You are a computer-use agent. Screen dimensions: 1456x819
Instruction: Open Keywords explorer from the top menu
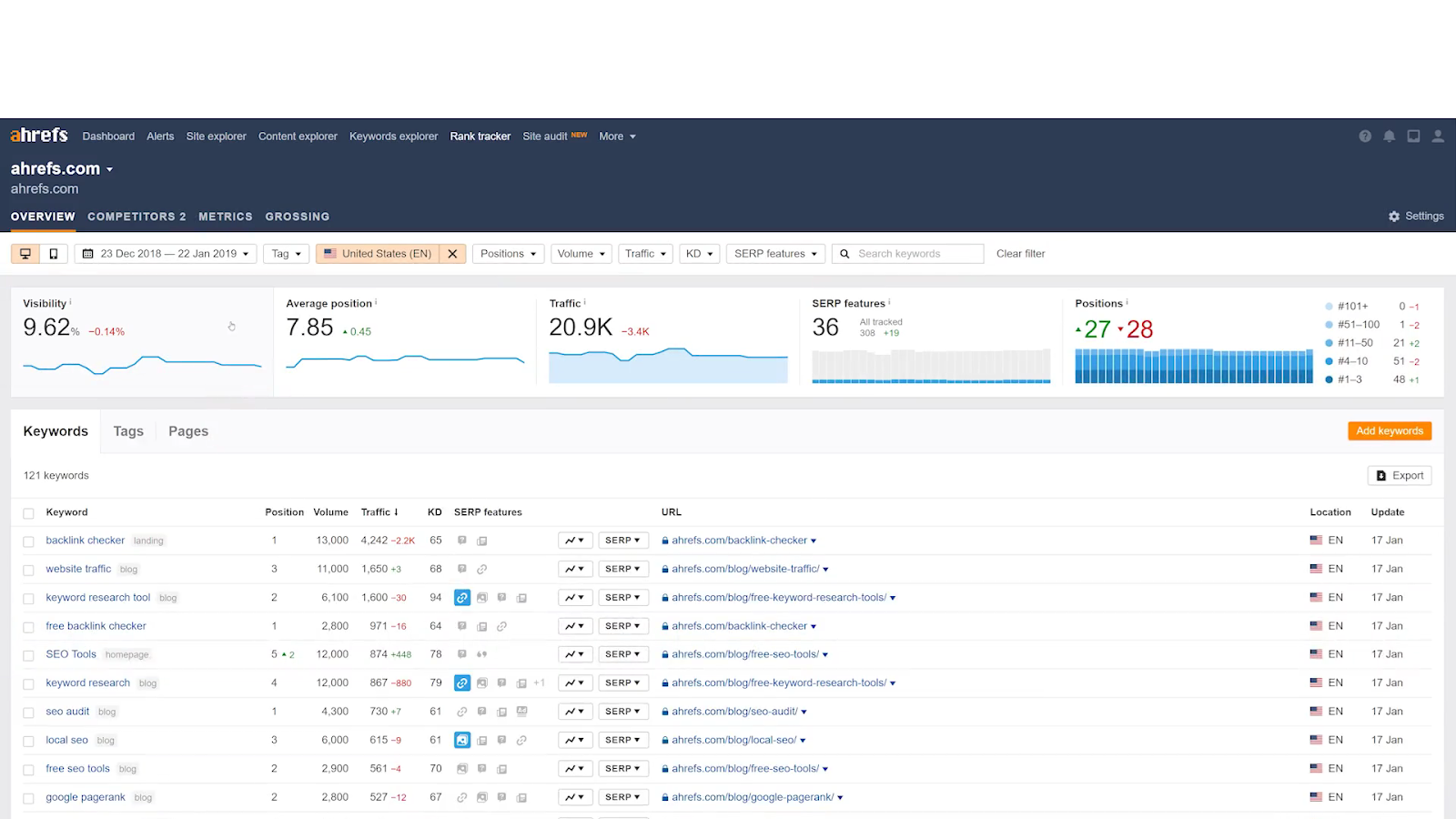[x=394, y=136]
